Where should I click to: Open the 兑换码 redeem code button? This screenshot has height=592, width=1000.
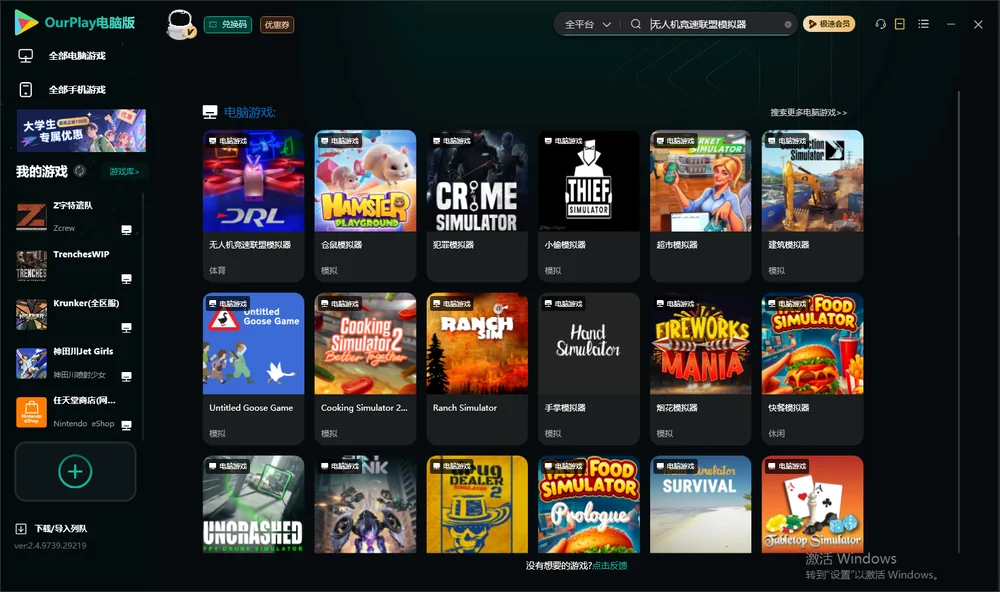tap(228, 24)
